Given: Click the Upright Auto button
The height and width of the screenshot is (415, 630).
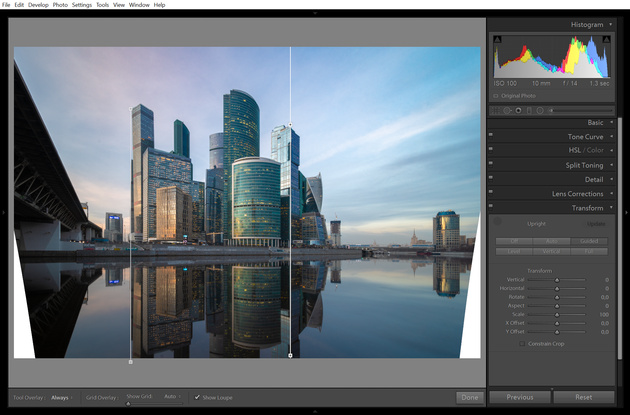Looking at the screenshot, I should point(551,241).
